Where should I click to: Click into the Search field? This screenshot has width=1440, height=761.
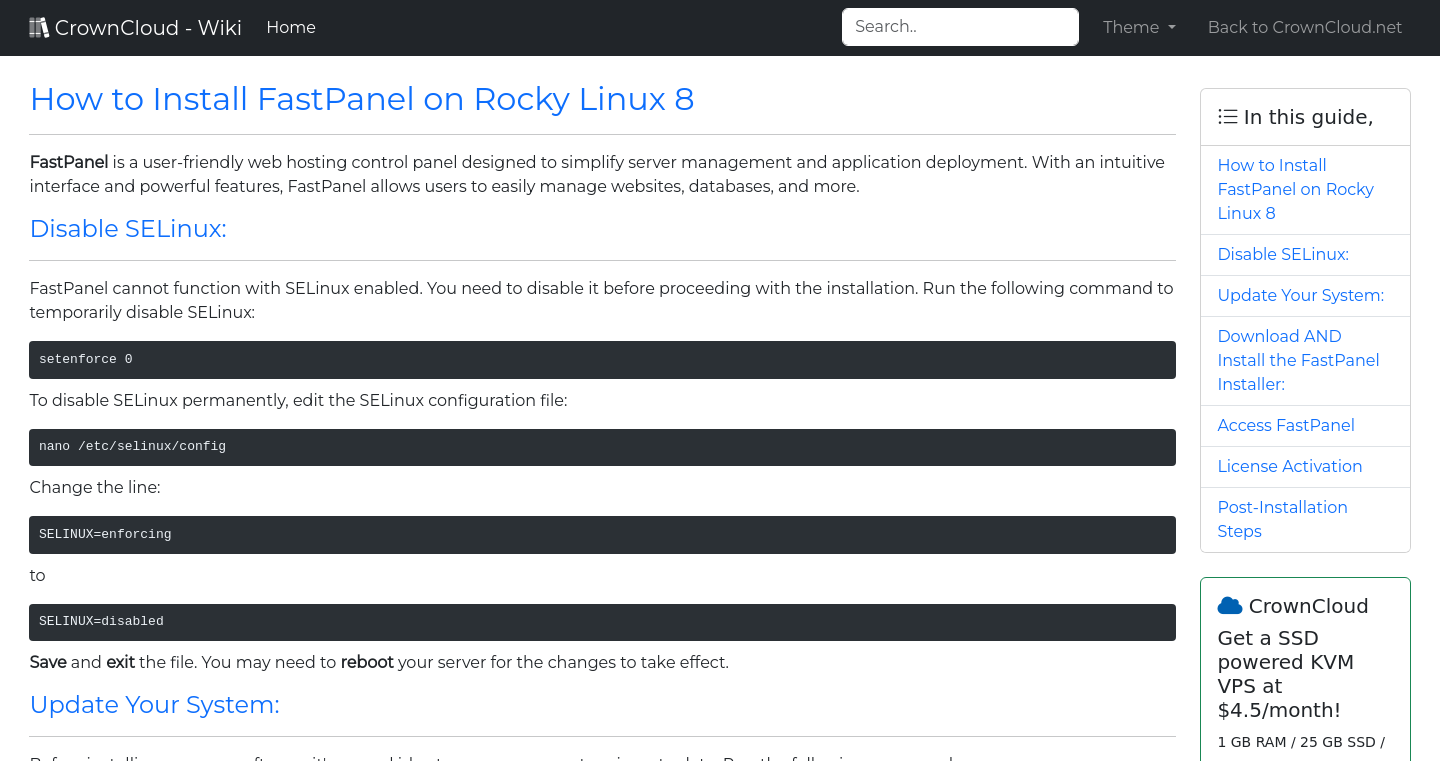(x=959, y=27)
